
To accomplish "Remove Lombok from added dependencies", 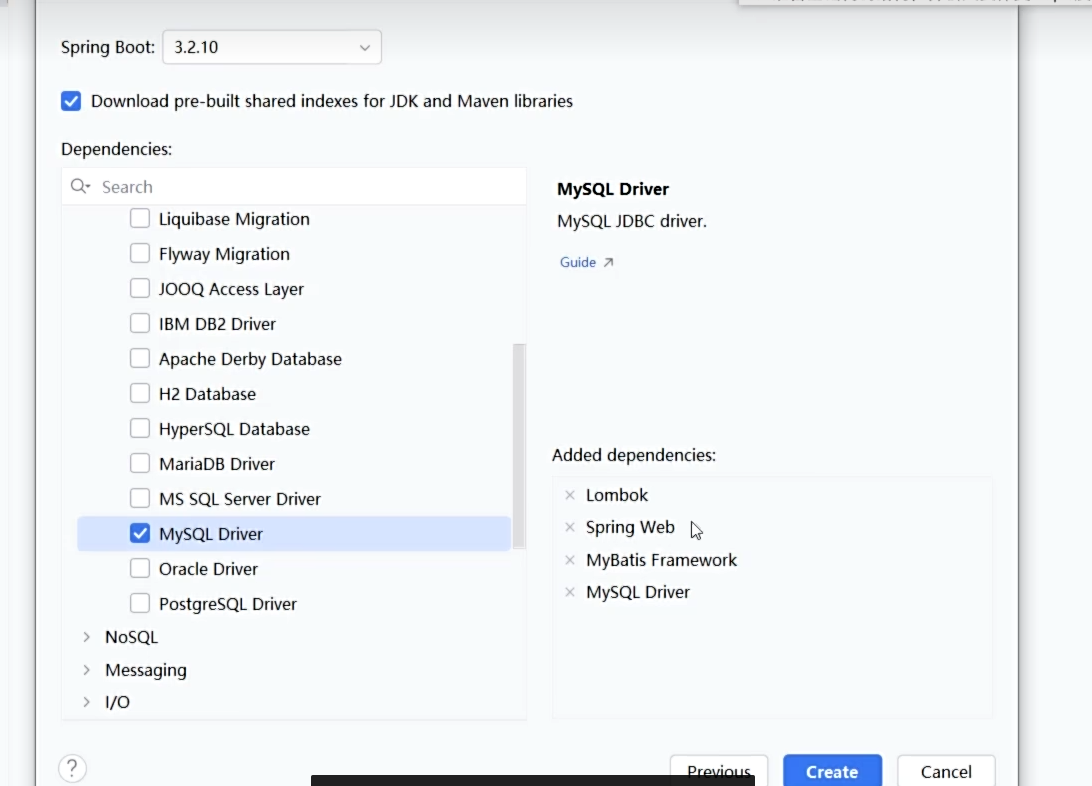I will tap(570, 495).
